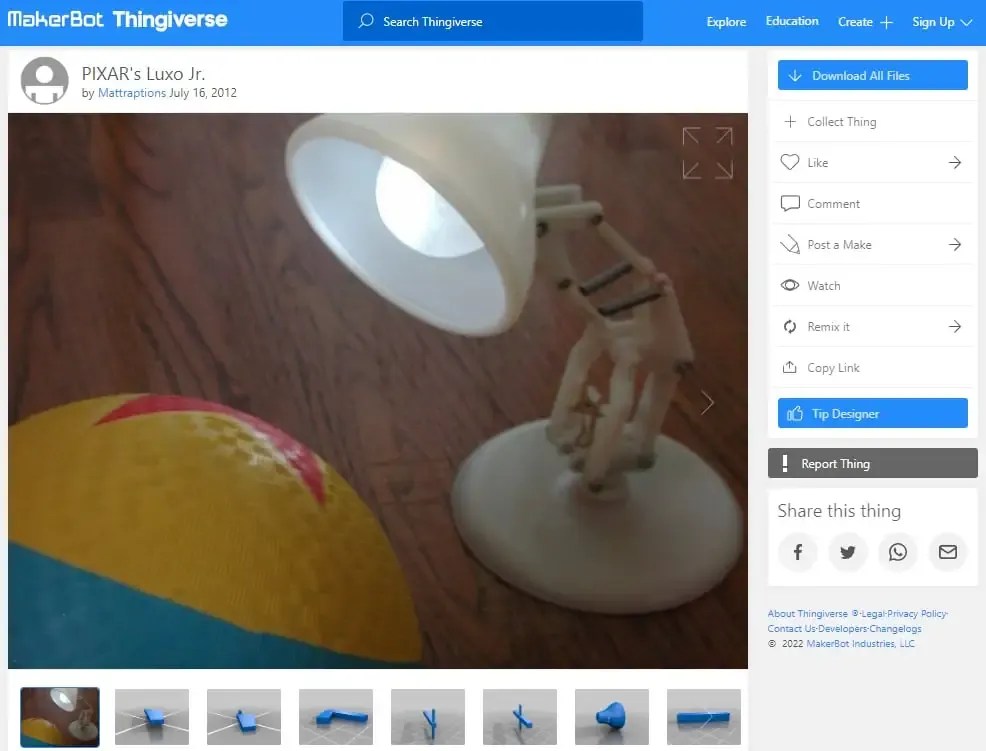The image size is (986, 751).
Task: Click the Watch eye icon
Action: coord(791,285)
